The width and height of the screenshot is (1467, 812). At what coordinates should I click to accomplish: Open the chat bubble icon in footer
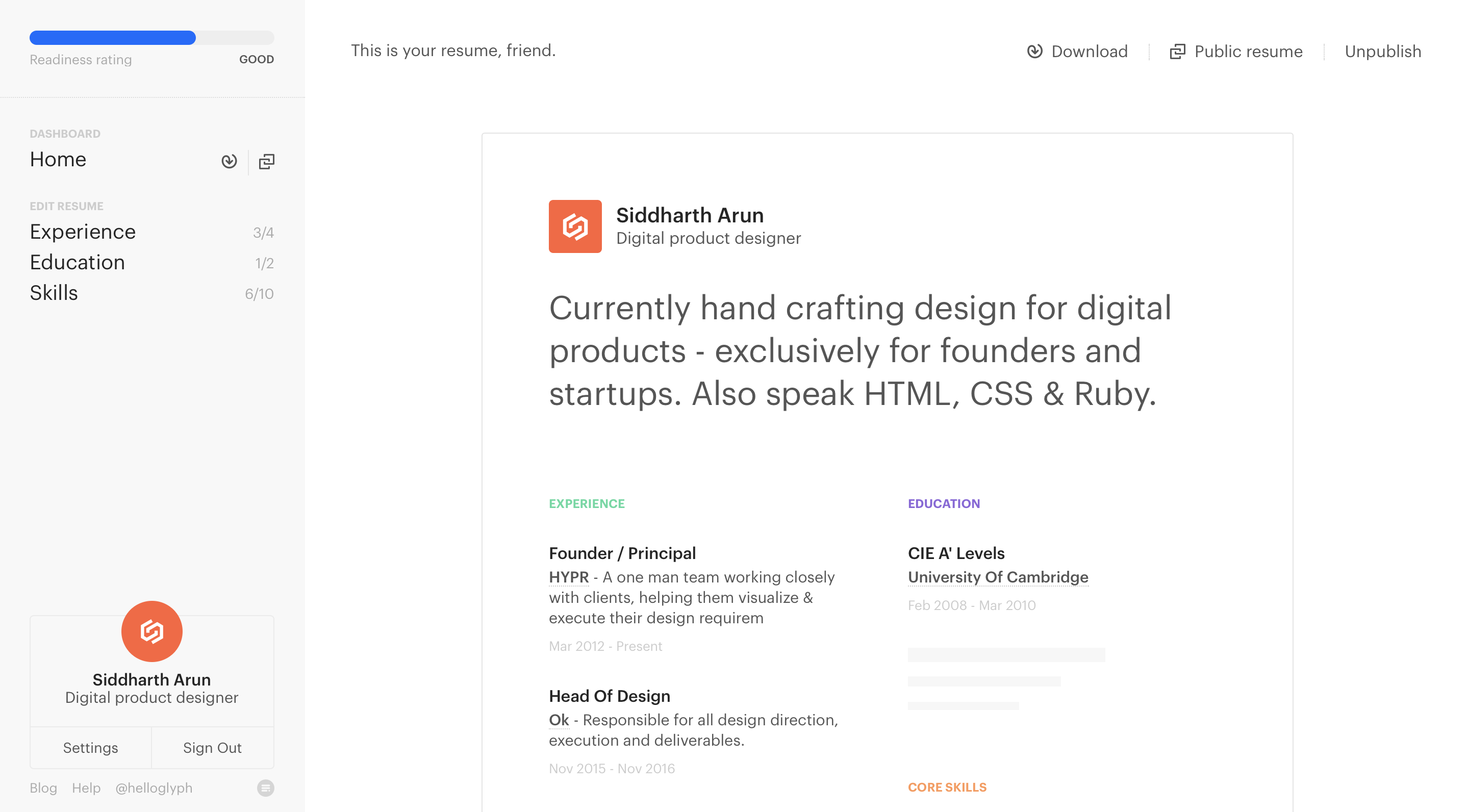coord(265,788)
